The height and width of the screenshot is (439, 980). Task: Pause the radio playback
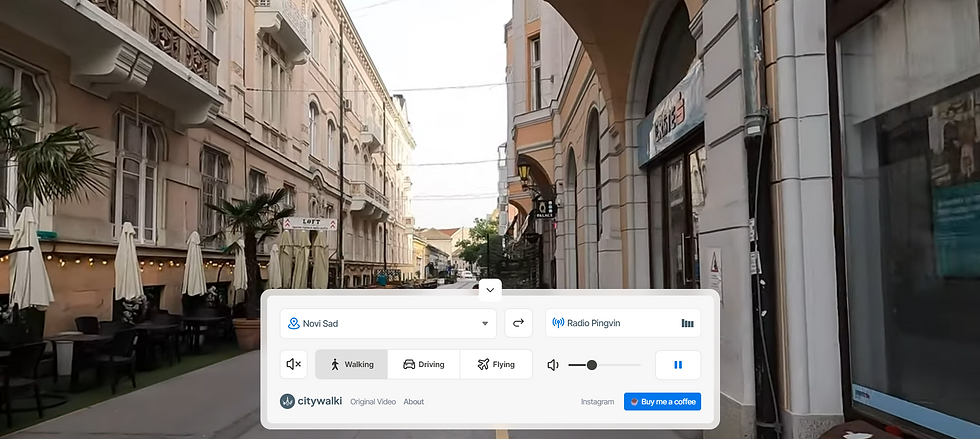coord(678,365)
